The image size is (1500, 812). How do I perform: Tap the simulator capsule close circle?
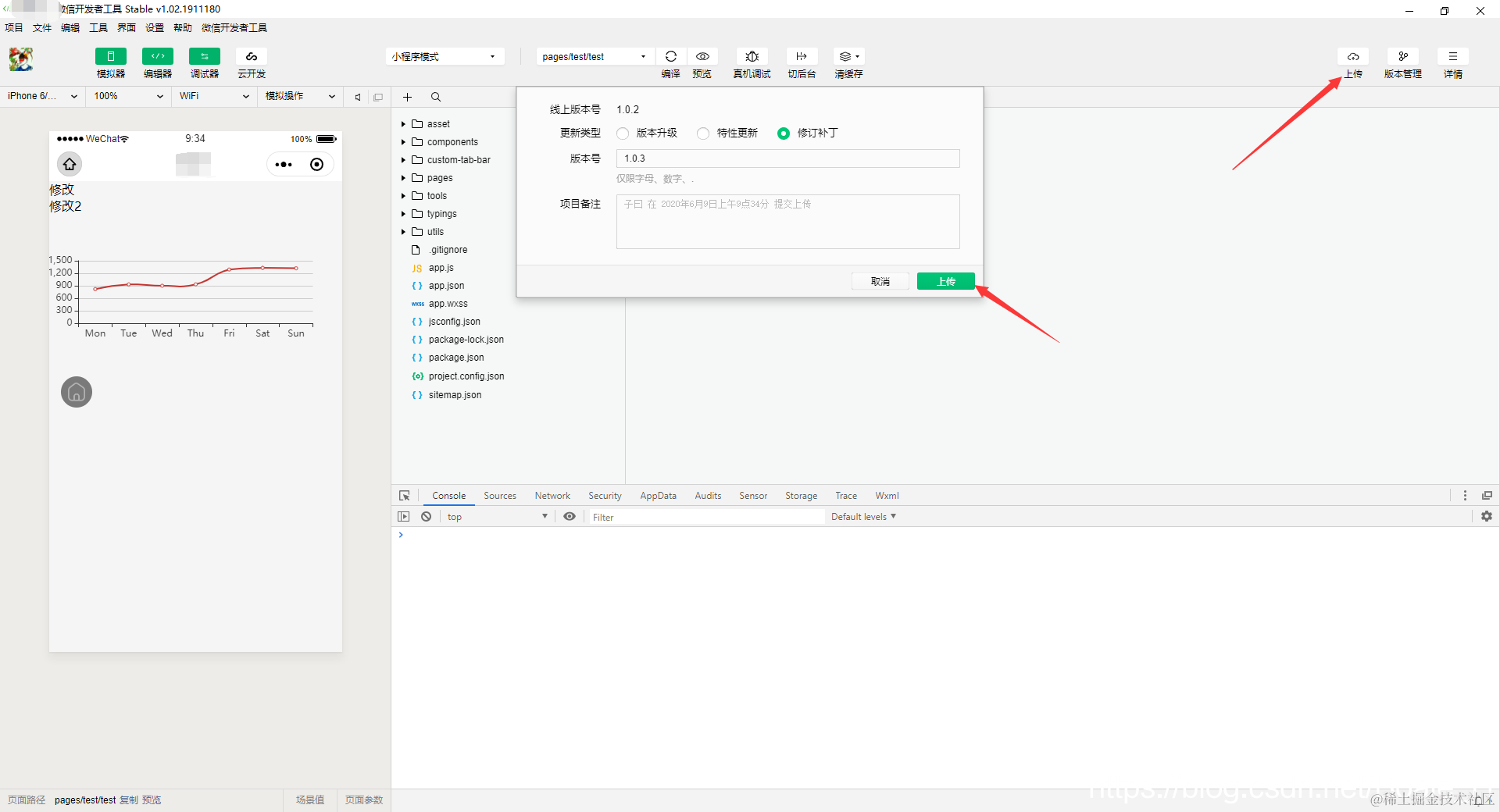click(x=316, y=164)
